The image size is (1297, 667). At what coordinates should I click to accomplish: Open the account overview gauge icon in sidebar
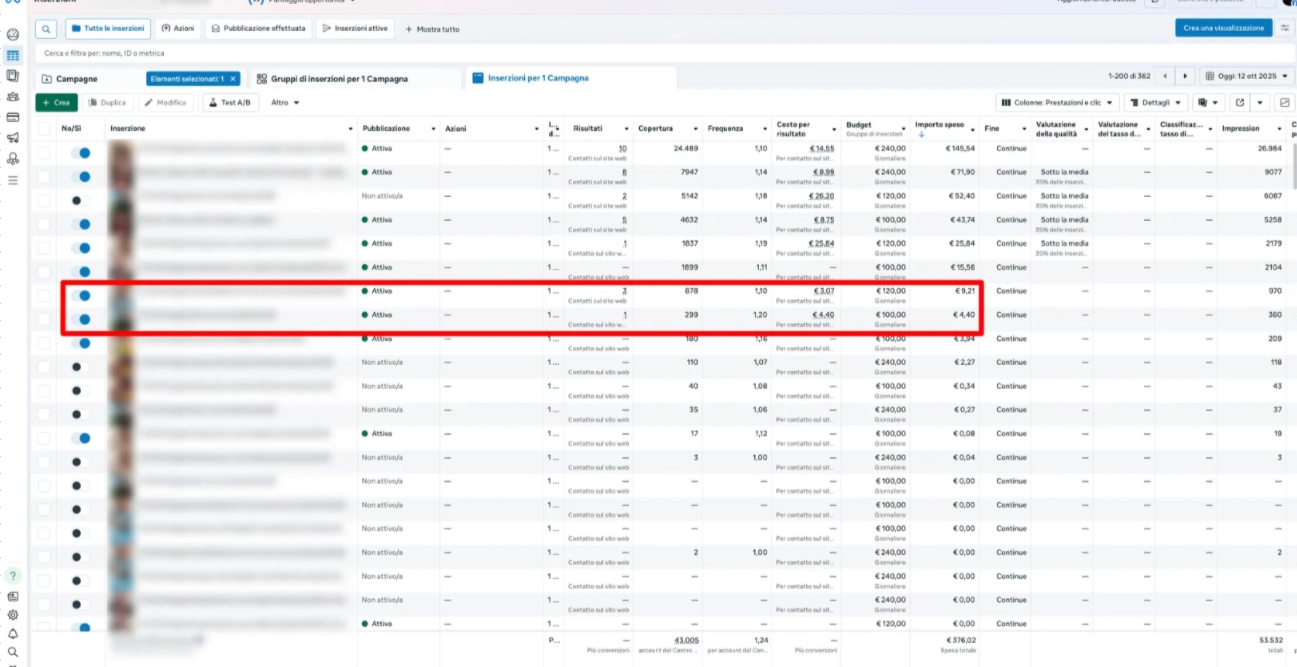(x=12, y=35)
